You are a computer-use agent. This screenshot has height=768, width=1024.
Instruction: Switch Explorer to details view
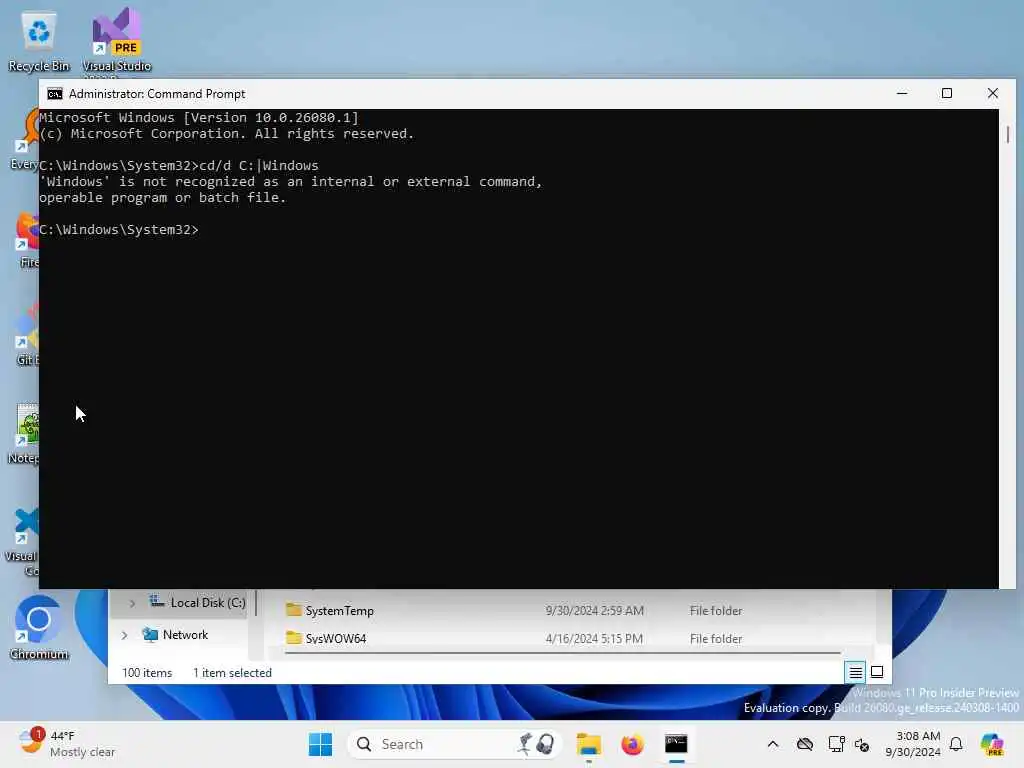[x=856, y=672]
